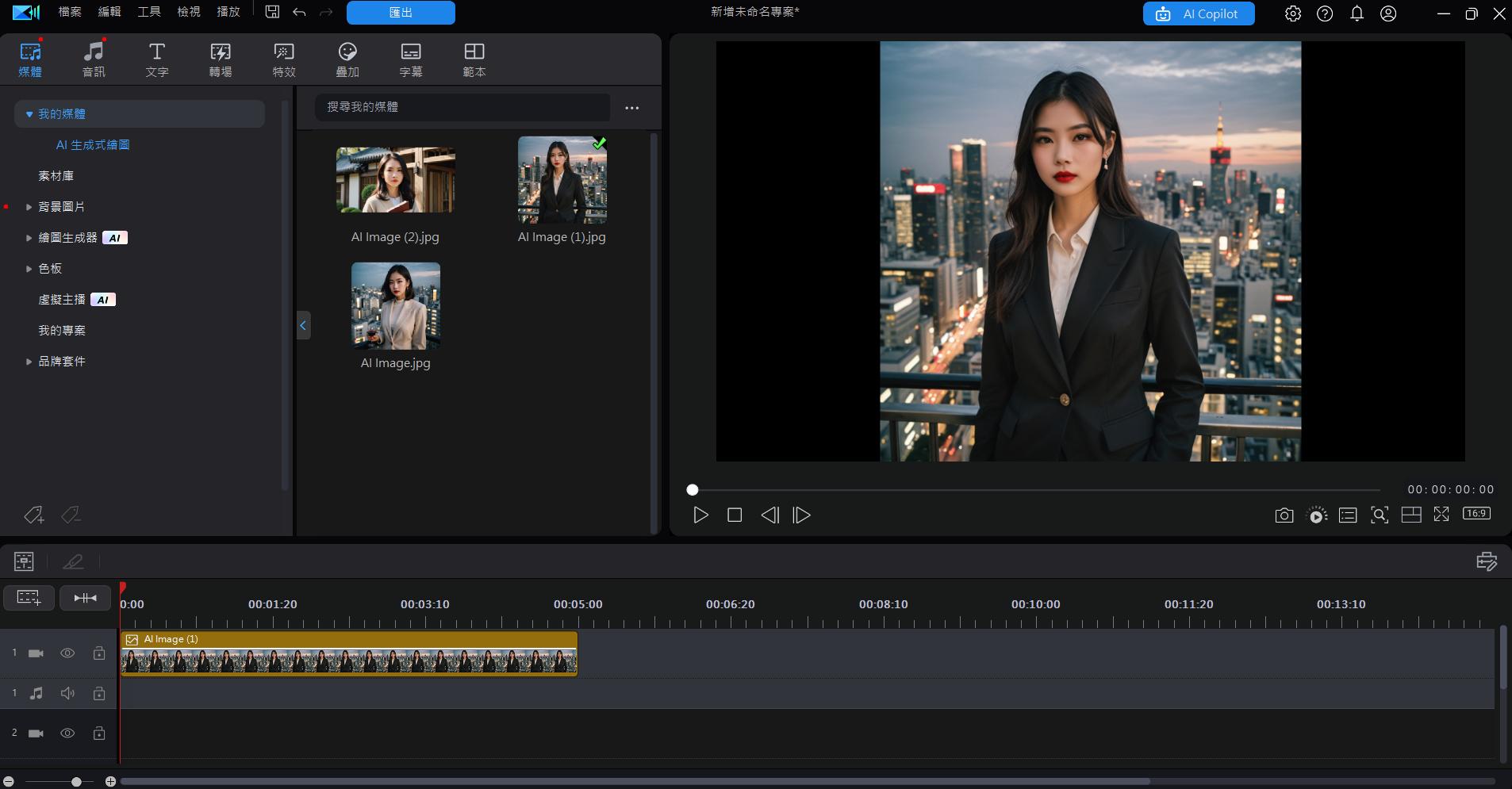The width and height of the screenshot is (1512, 789).
Task: Expand the 品牌套件 folder
Action: 29,362
